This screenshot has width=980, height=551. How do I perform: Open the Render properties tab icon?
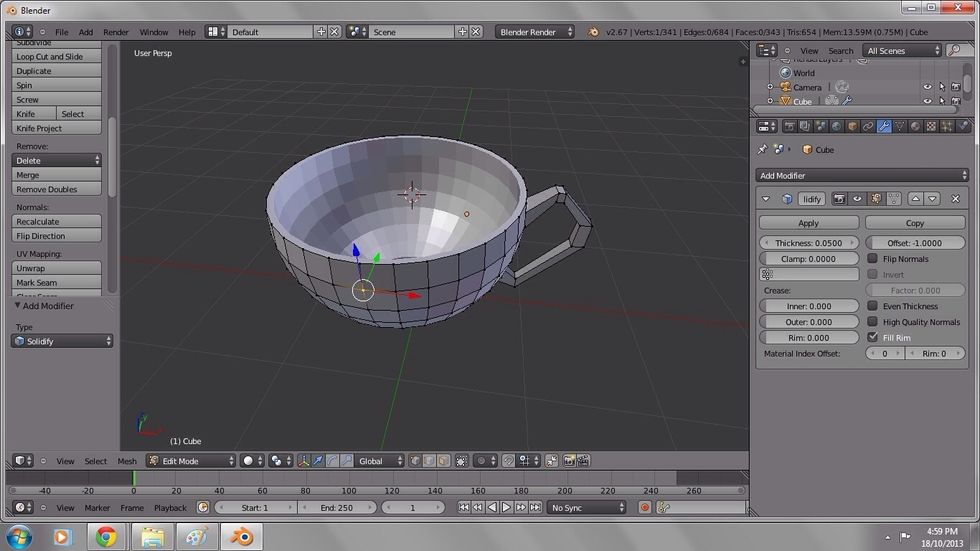click(x=789, y=127)
